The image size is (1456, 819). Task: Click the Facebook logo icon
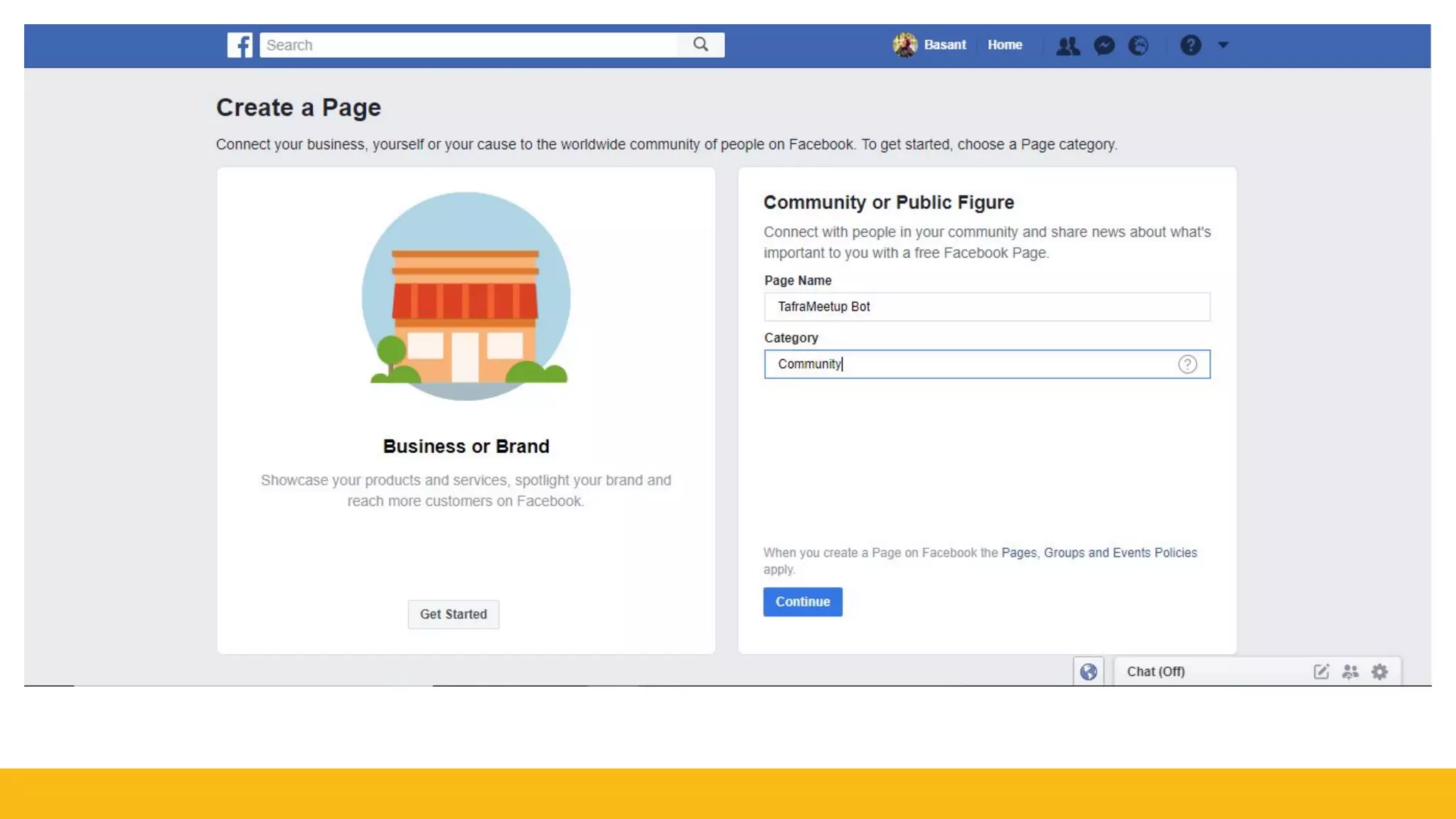coord(240,45)
